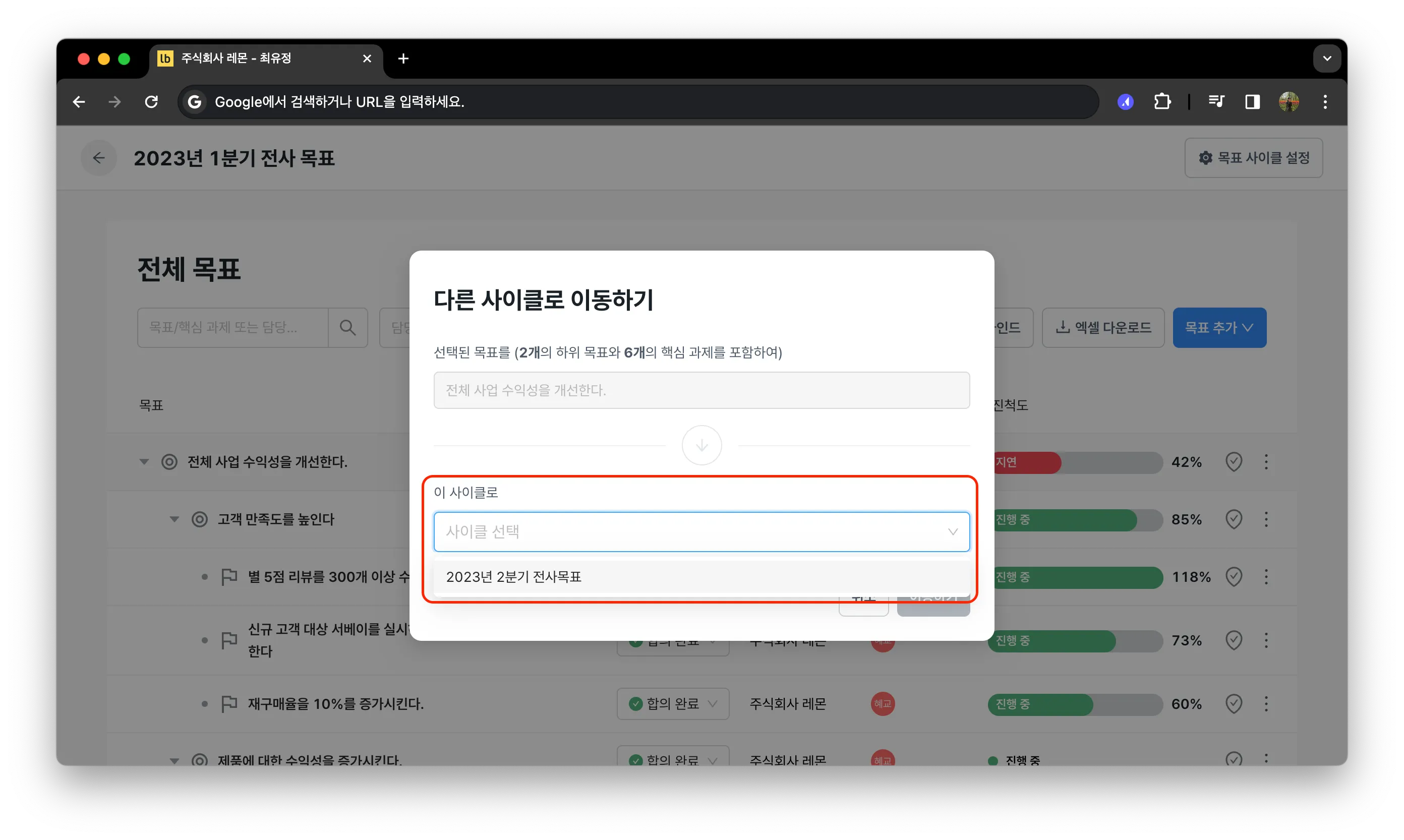Click check-shield icon in 73% row
The width and height of the screenshot is (1404, 840).
[x=1234, y=640]
